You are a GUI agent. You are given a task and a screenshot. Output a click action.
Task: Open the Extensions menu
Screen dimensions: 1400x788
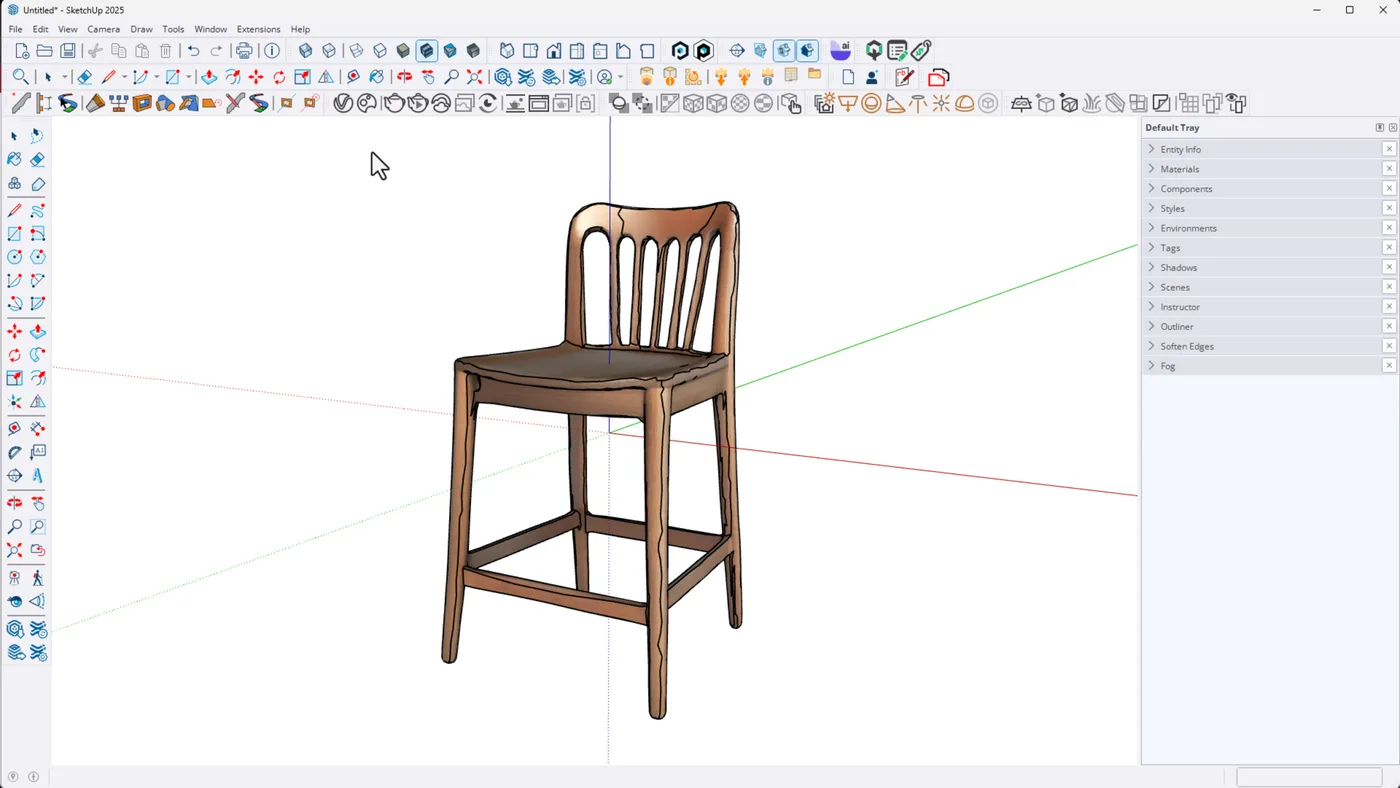click(x=258, y=29)
